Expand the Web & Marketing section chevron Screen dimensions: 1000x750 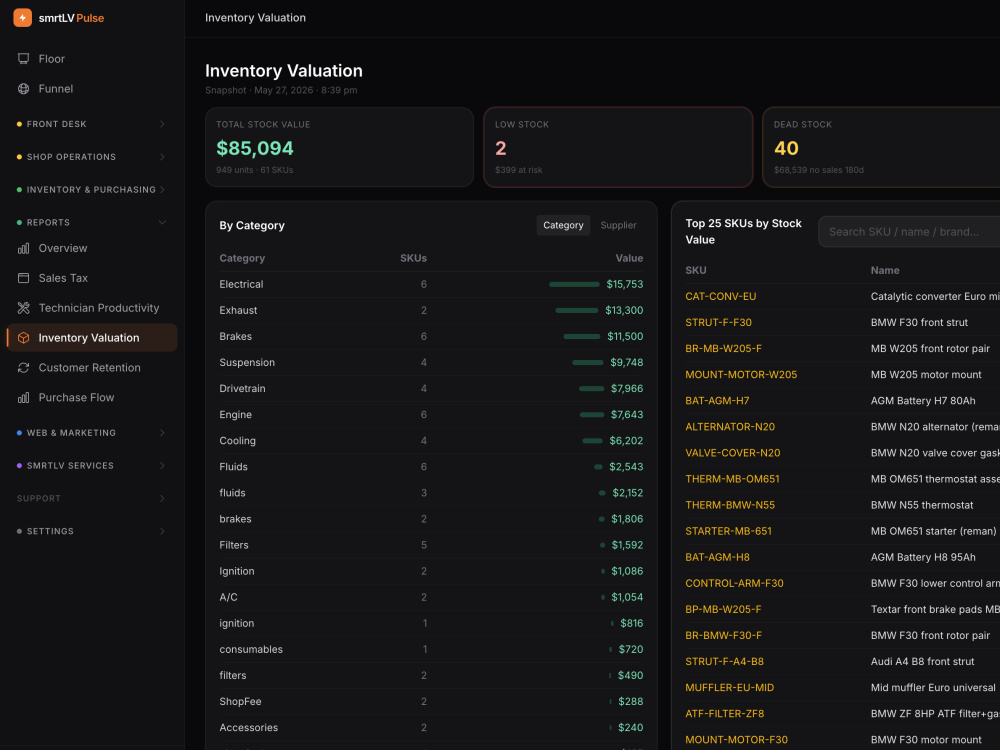(162, 433)
